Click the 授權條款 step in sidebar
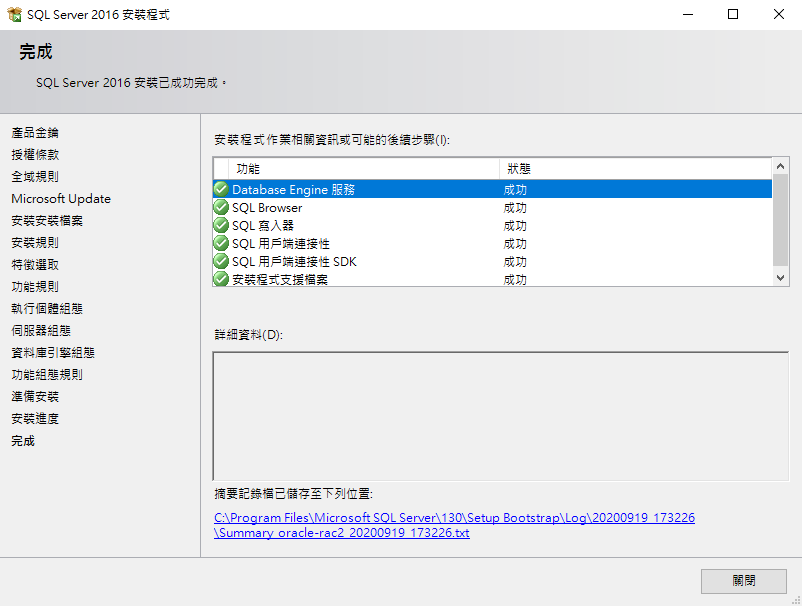Viewport: 802px width, 606px height. (x=35, y=154)
